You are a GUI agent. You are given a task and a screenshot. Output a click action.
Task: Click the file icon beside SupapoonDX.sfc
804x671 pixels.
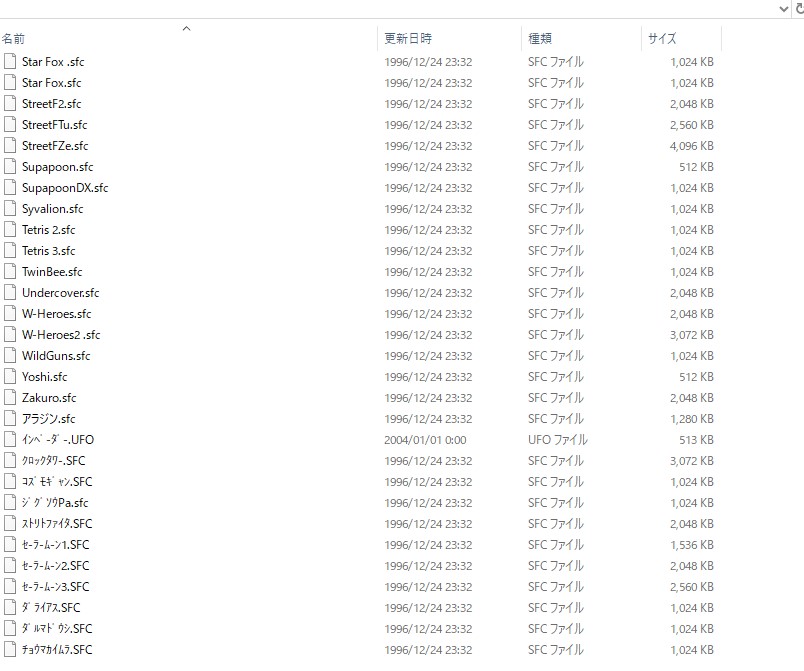click(x=10, y=188)
